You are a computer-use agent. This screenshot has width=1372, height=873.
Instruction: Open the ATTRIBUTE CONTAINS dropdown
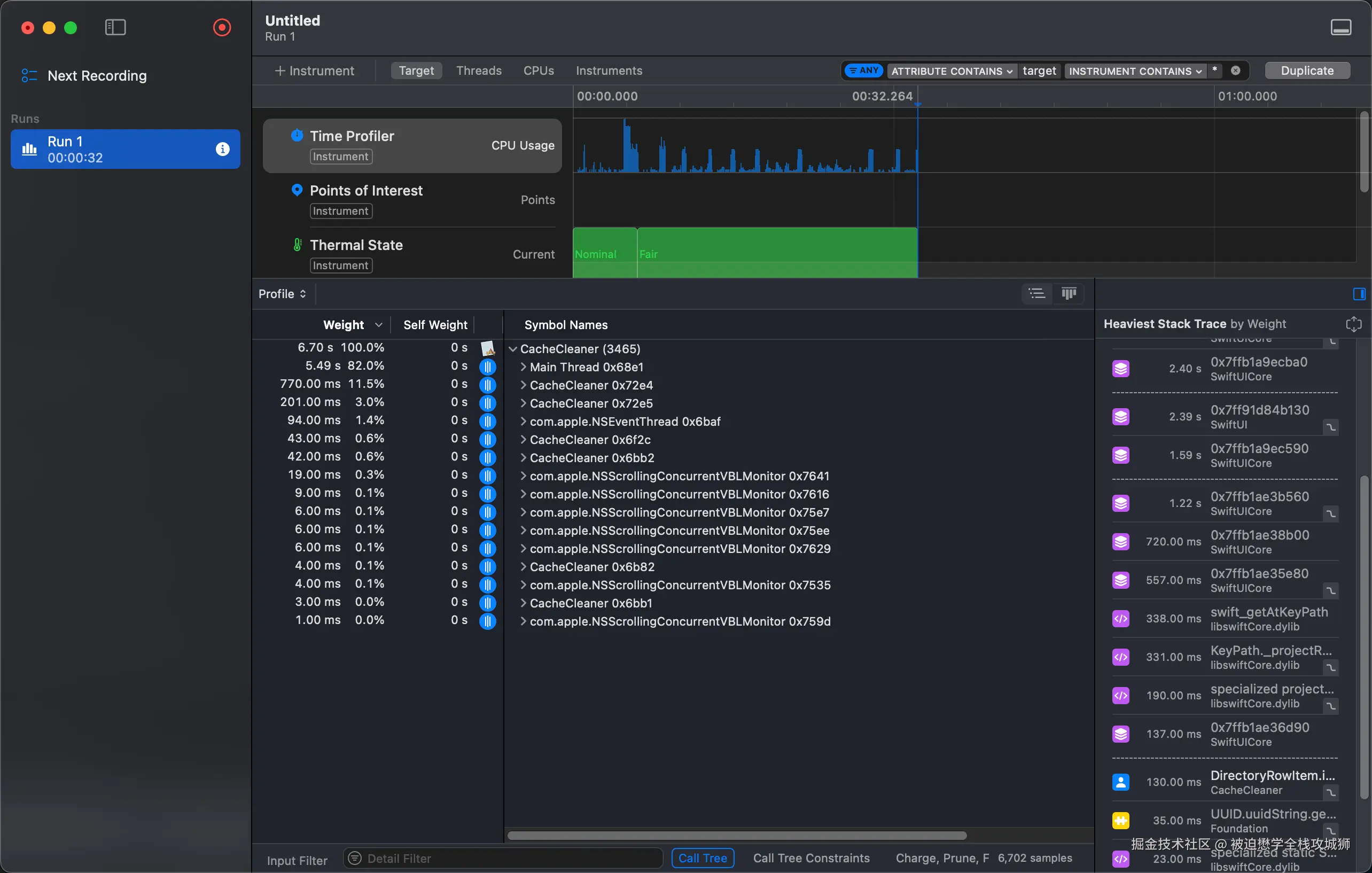click(952, 71)
